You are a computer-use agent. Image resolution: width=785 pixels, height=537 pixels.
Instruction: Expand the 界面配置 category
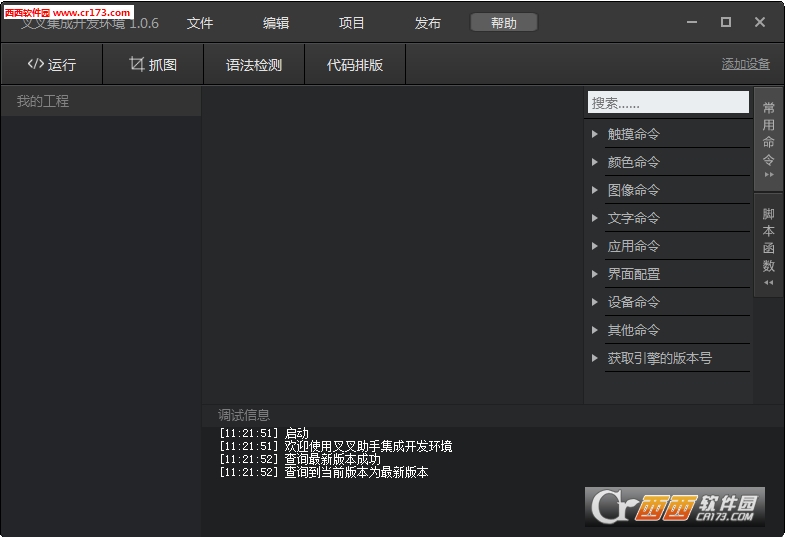pos(670,274)
